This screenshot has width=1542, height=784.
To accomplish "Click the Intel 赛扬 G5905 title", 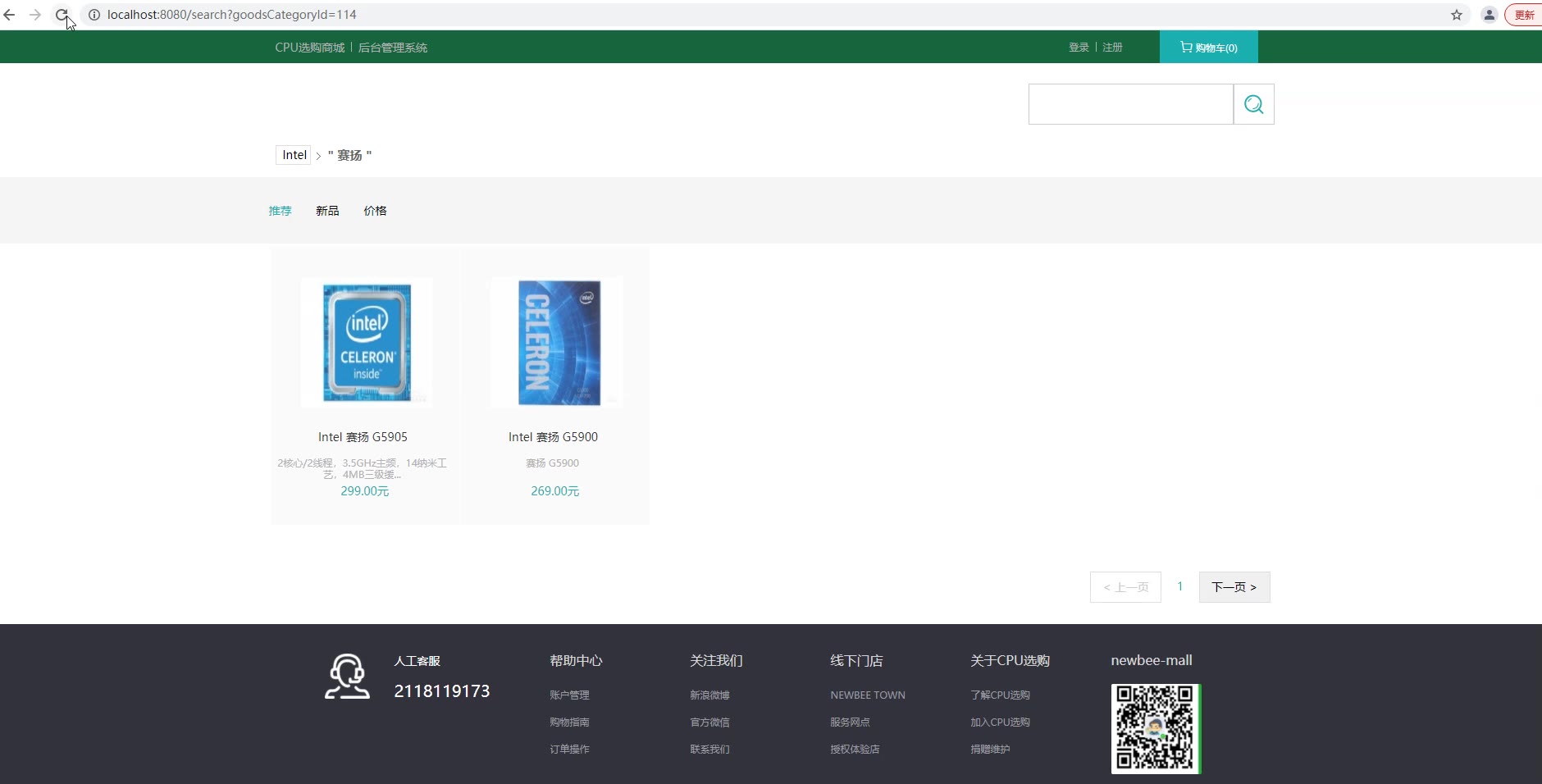I will click(x=363, y=437).
